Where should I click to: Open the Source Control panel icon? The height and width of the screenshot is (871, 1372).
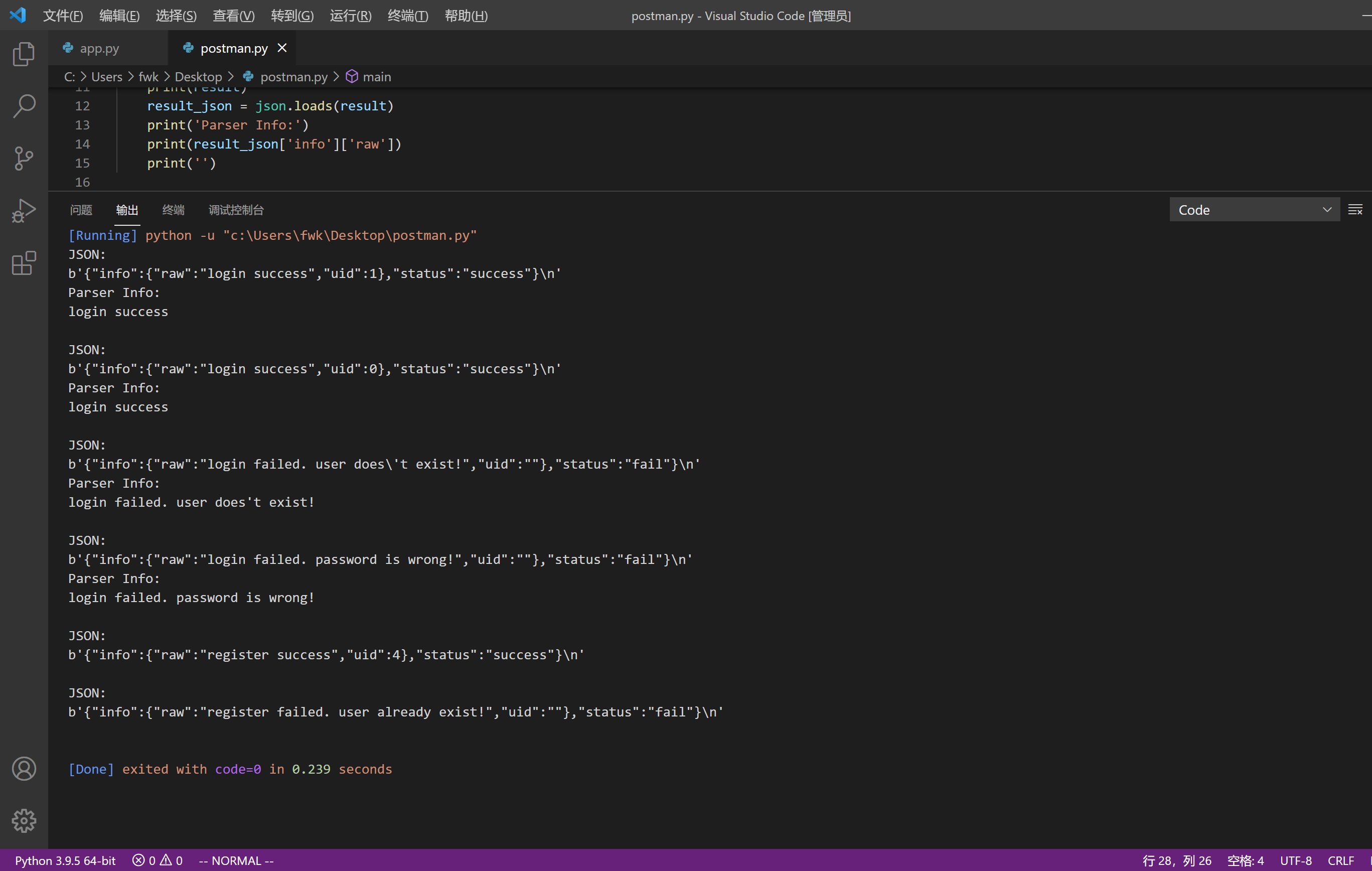pyautogui.click(x=24, y=159)
